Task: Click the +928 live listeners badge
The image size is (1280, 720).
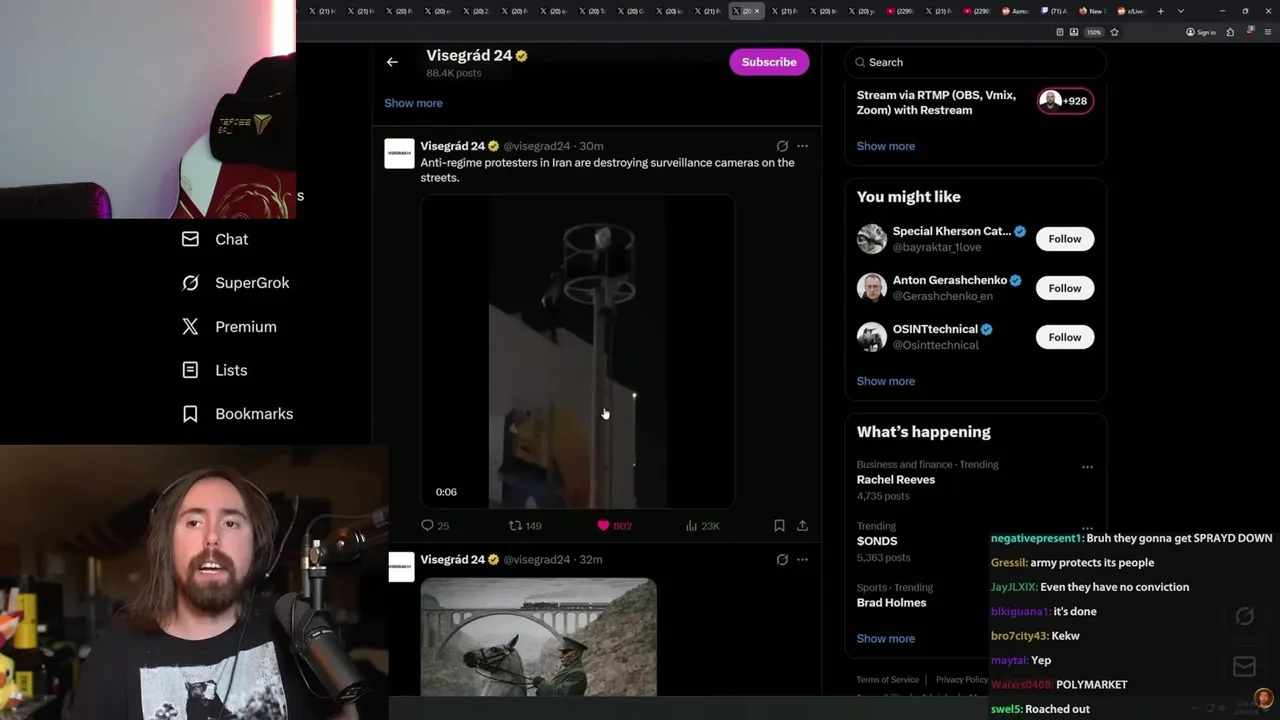Action: coord(1065,101)
